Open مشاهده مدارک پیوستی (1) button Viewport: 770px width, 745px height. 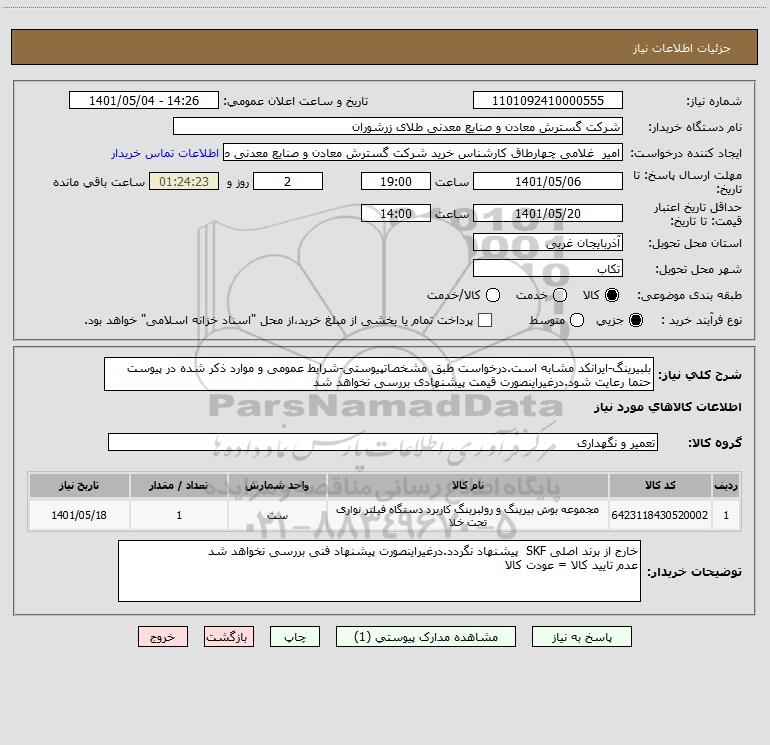(426, 637)
